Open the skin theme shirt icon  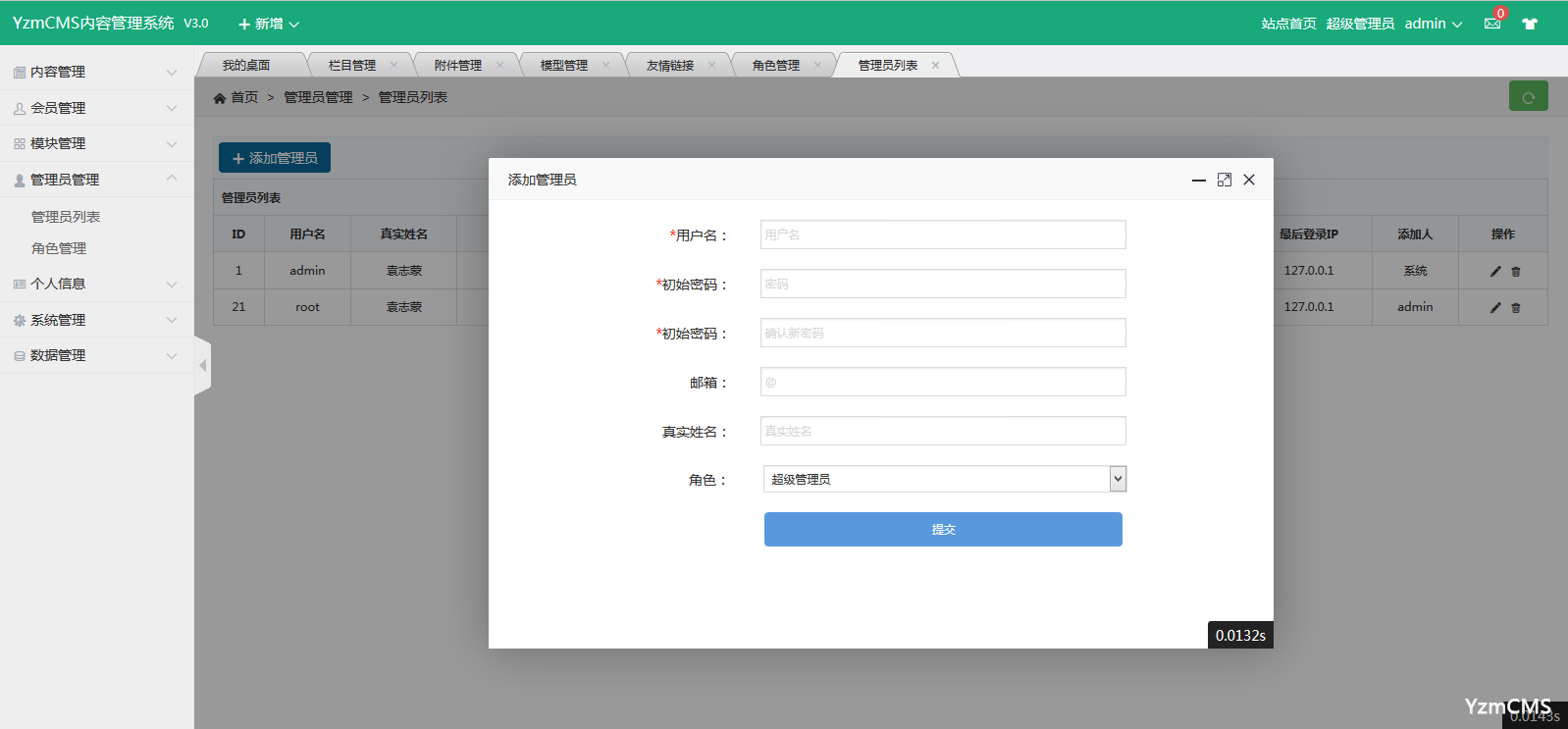coord(1530,24)
